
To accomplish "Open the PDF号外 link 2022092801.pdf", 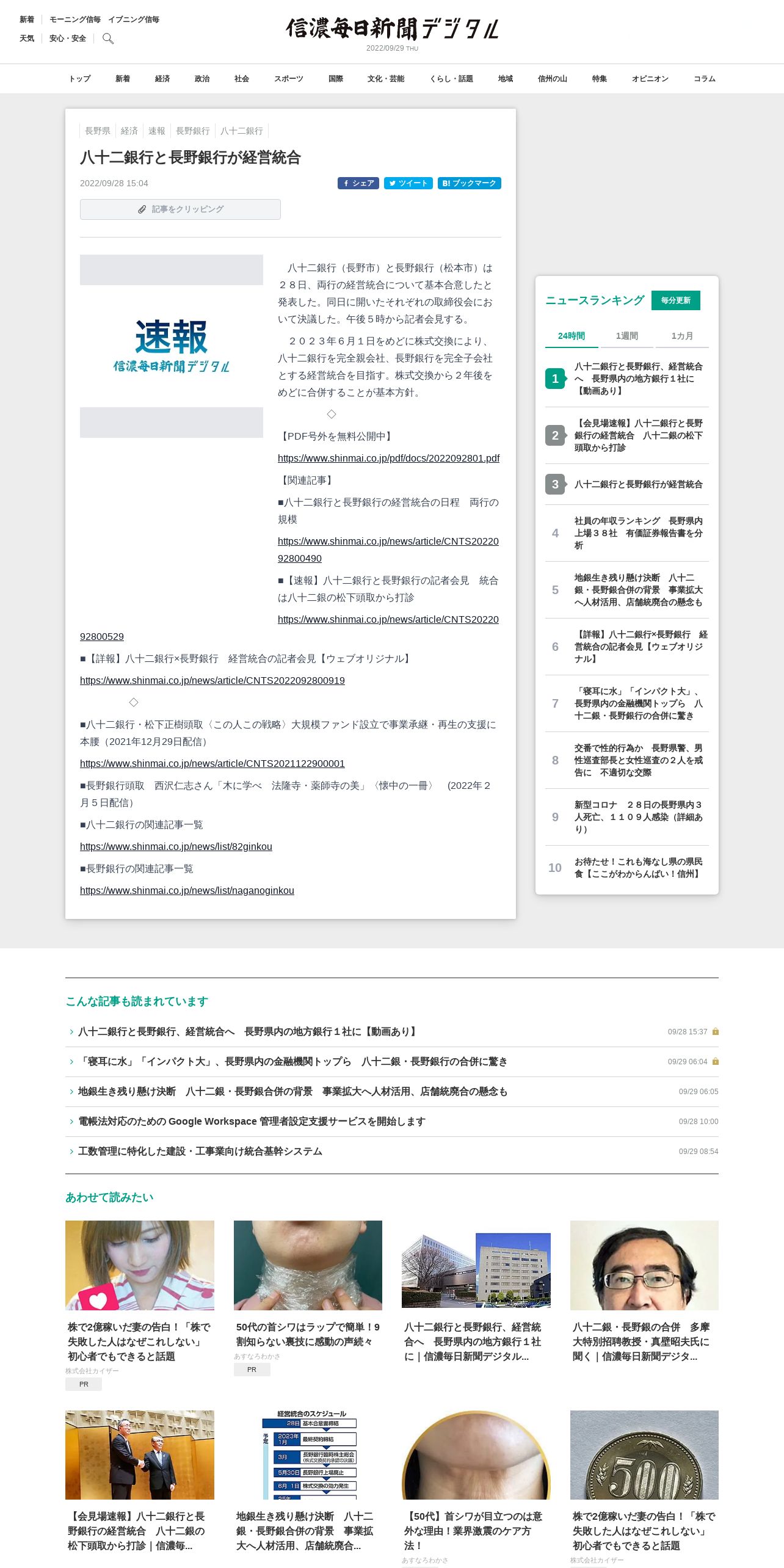I will (x=388, y=459).
